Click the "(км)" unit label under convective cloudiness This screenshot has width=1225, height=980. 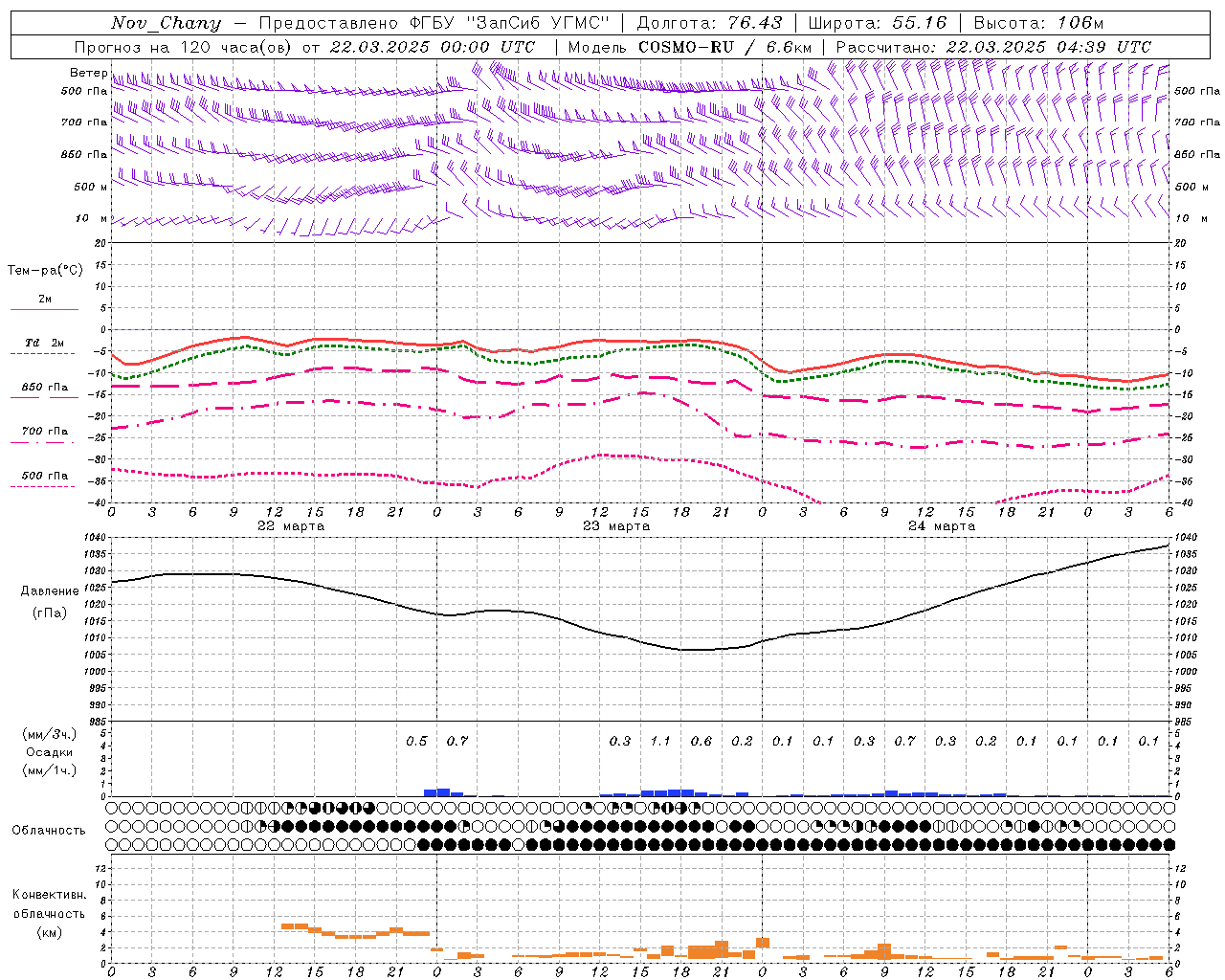(49, 932)
